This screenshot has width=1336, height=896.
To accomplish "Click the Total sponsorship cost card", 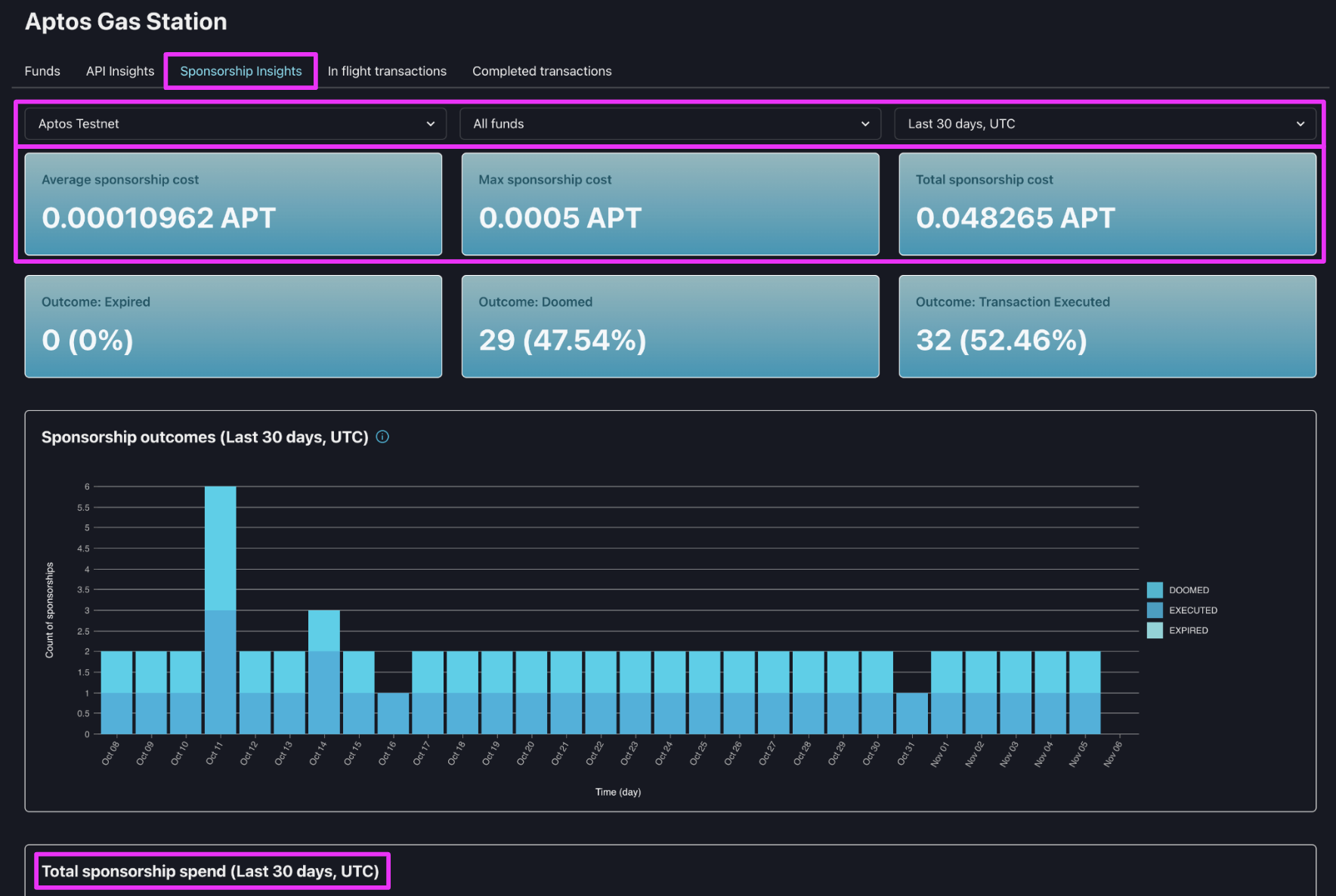I will (1108, 204).
